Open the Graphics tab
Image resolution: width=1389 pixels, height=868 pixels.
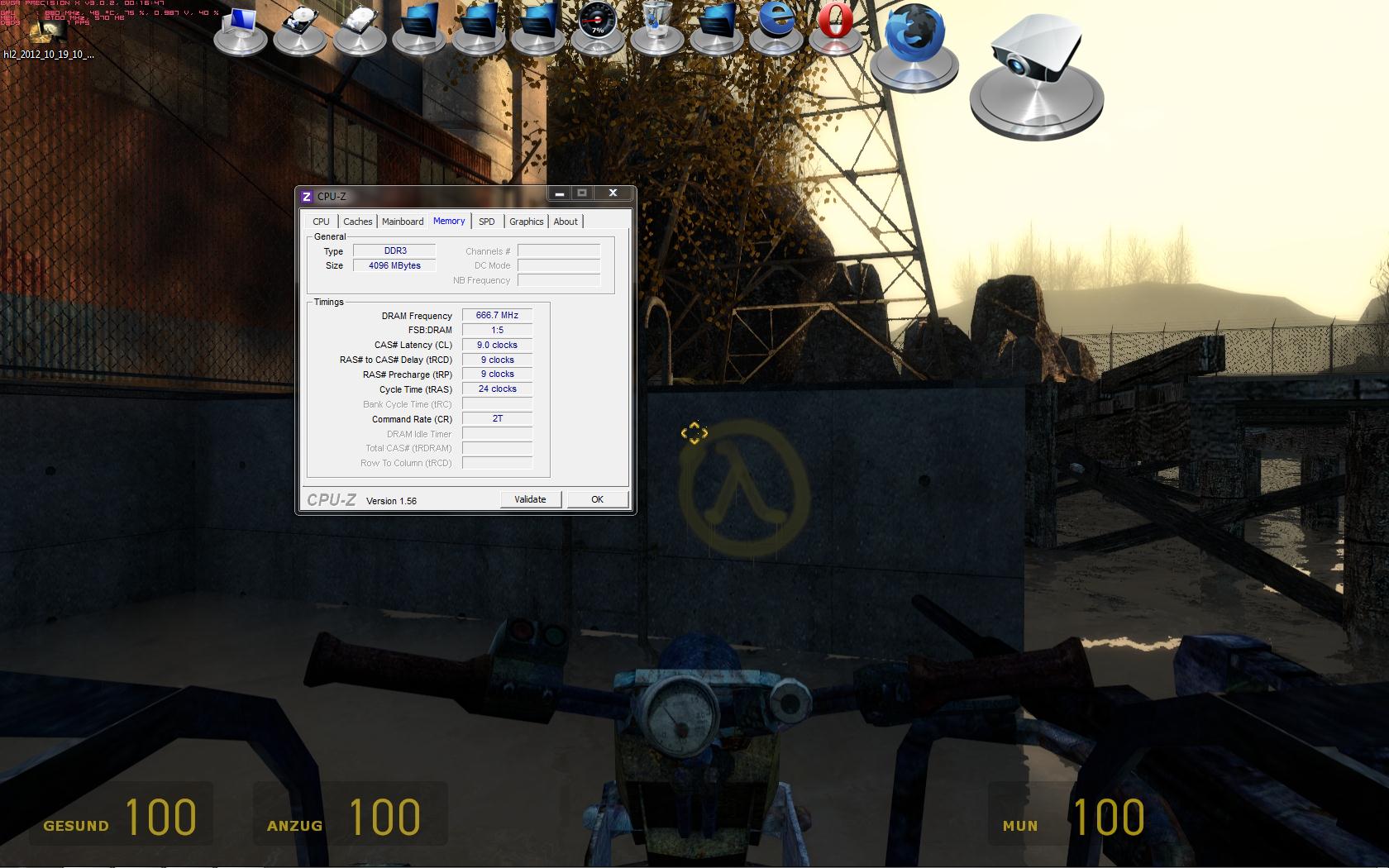(526, 222)
